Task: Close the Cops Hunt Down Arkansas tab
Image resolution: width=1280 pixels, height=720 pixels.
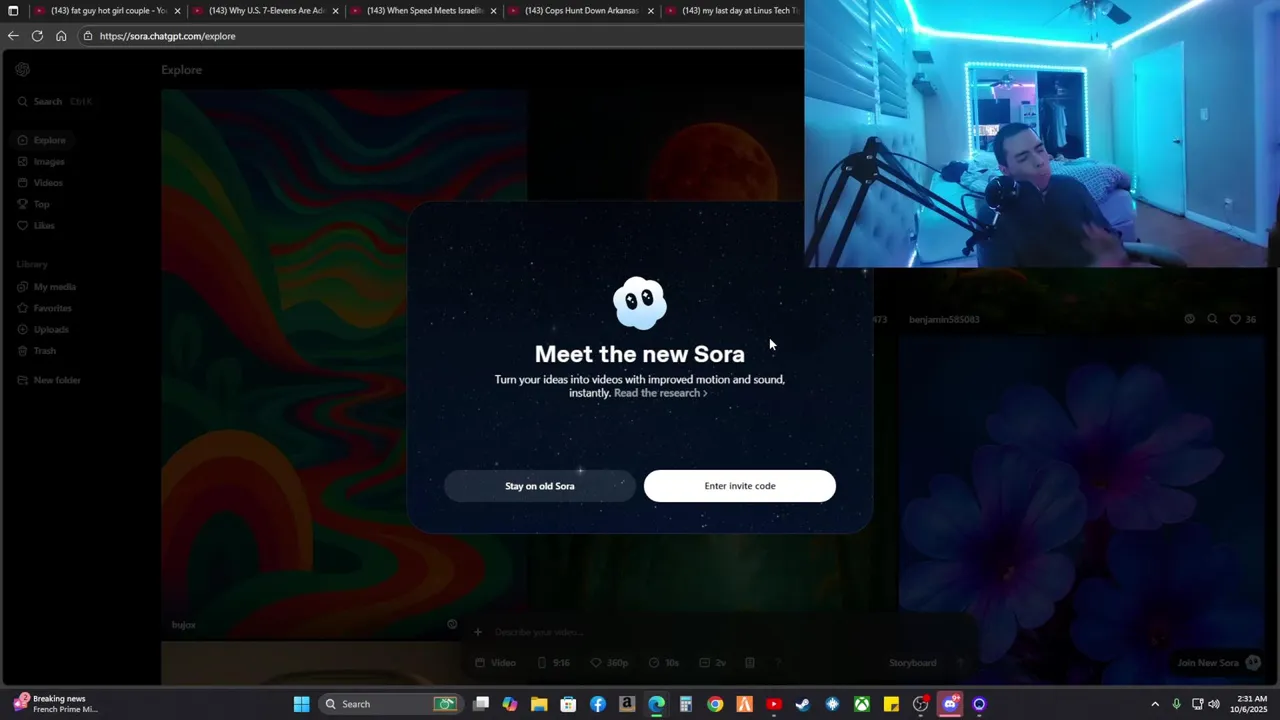Action: click(x=651, y=11)
